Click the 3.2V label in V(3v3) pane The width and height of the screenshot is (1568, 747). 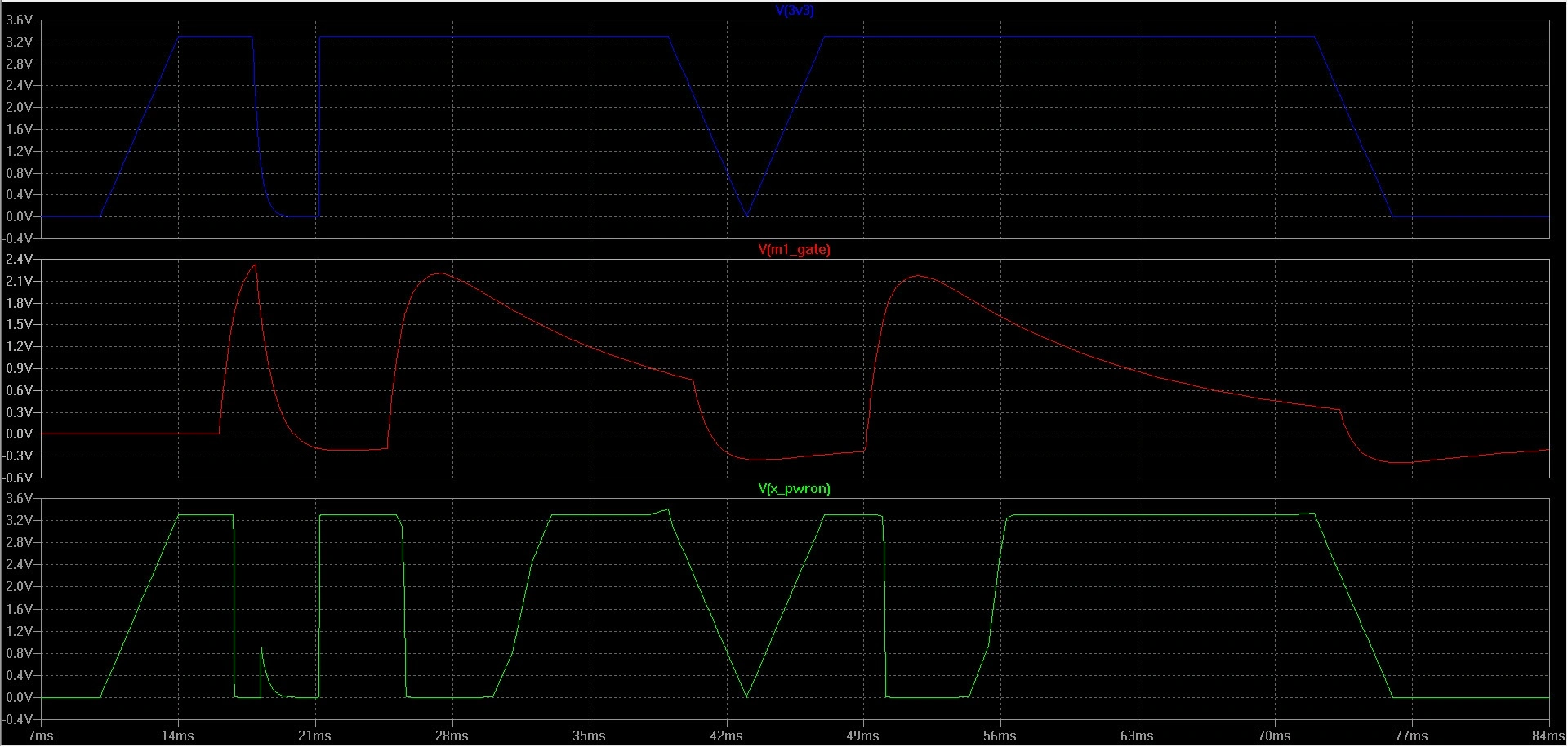point(20,42)
